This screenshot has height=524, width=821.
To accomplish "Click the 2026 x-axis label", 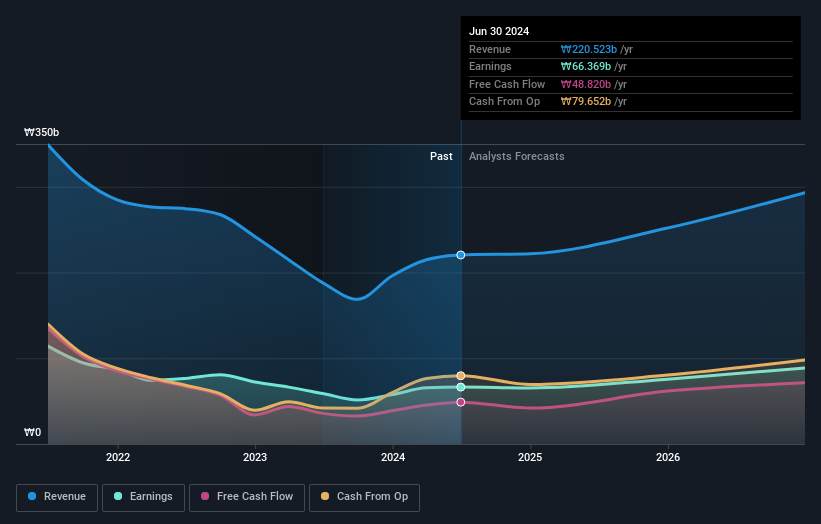I will point(668,457).
